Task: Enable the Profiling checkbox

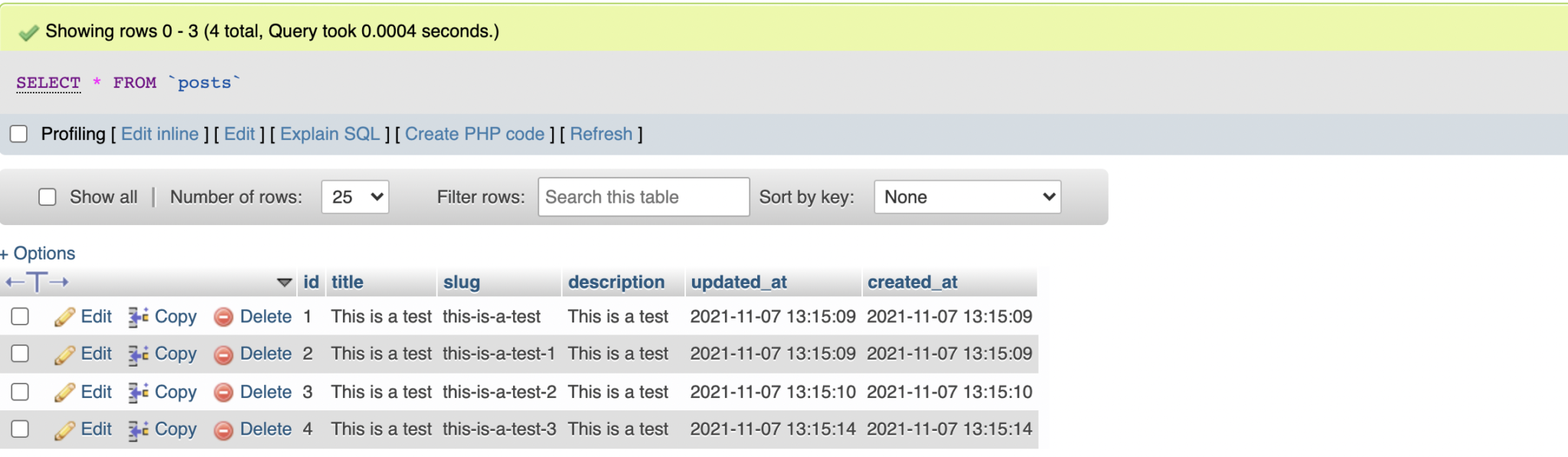Action: pyautogui.click(x=19, y=134)
